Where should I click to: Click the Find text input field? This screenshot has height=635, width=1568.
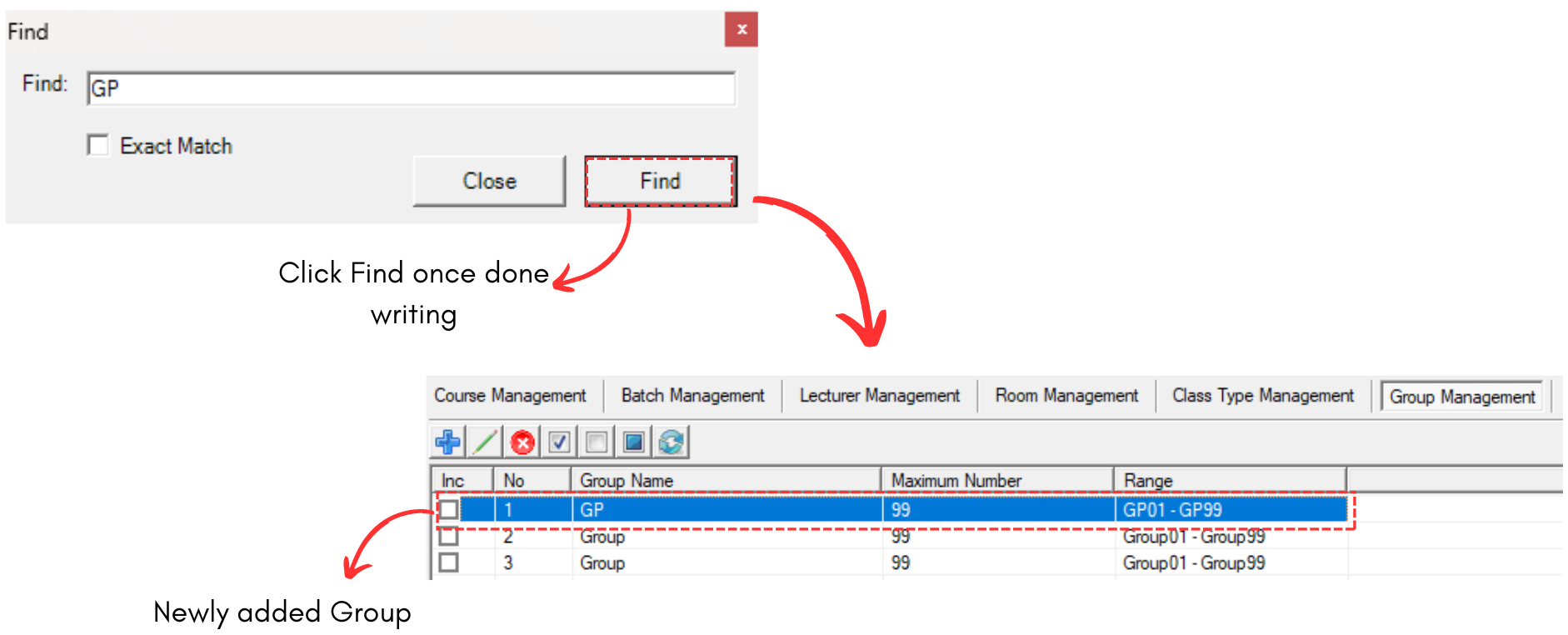click(411, 88)
